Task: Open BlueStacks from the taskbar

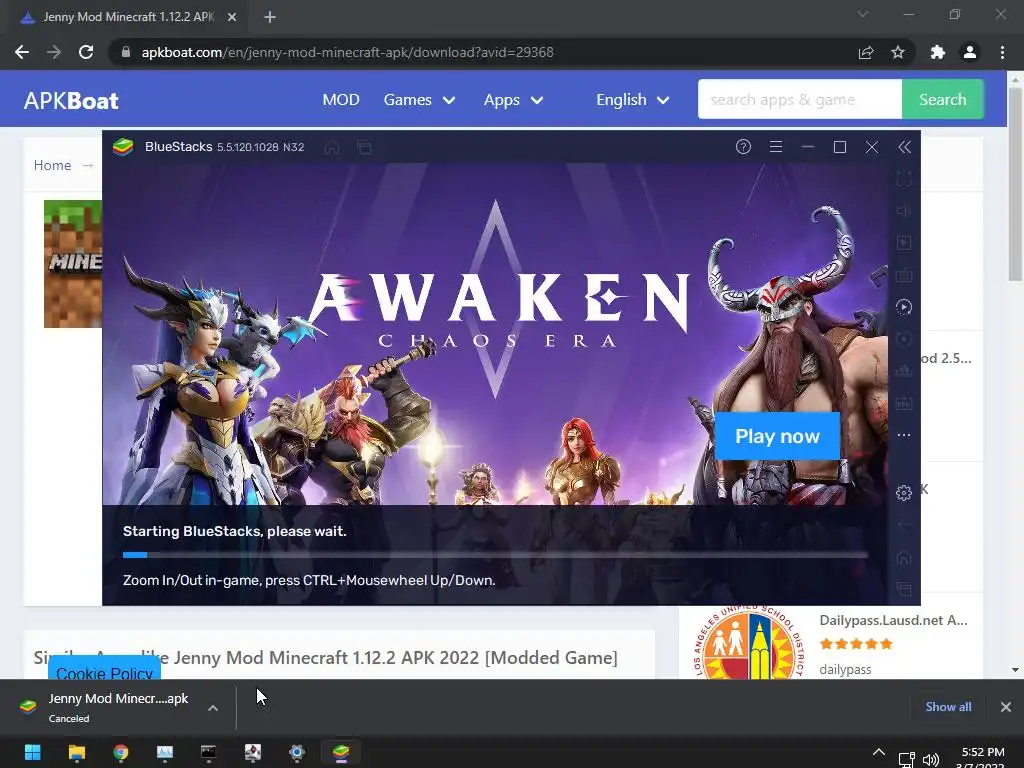Action: pyautogui.click(x=341, y=752)
